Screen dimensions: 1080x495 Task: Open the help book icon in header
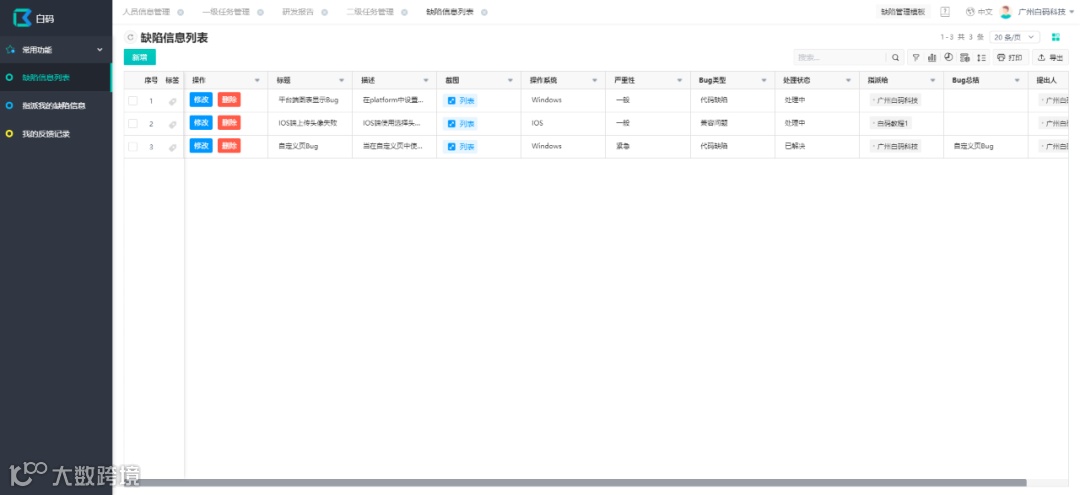click(x=945, y=12)
